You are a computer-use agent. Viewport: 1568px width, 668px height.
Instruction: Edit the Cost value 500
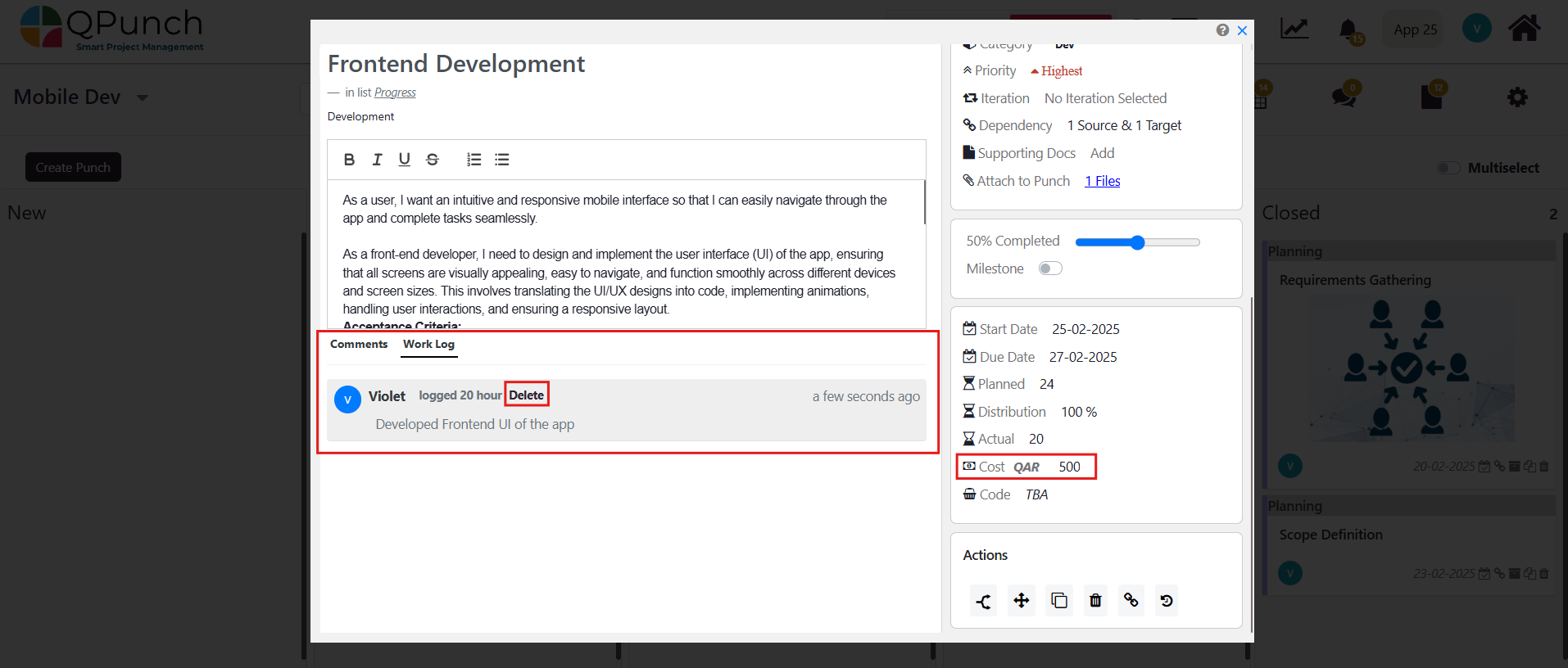pyautogui.click(x=1069, y=467)
